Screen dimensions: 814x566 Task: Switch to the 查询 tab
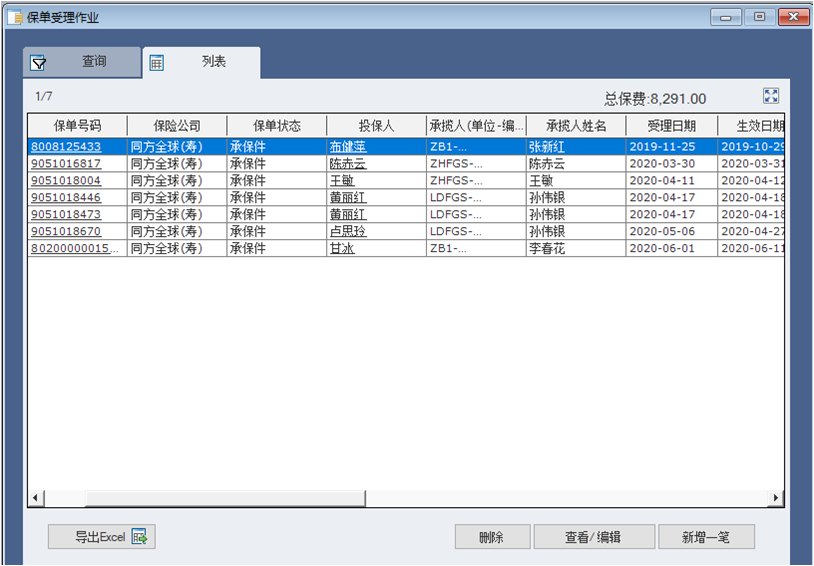82,62
